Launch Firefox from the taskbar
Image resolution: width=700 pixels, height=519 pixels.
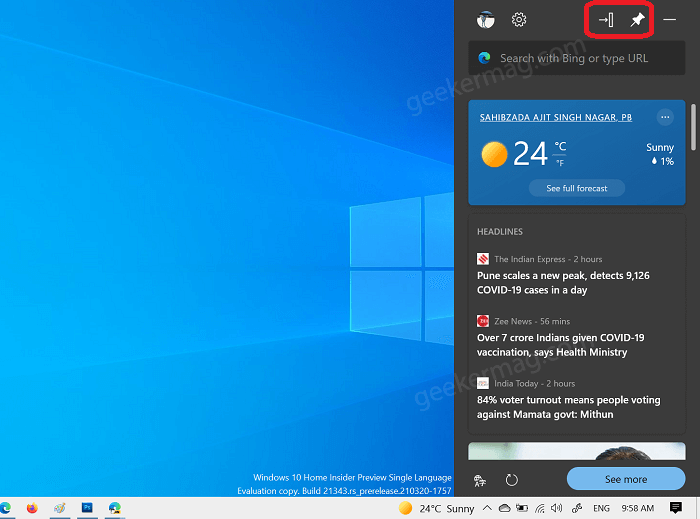[32, 508]
